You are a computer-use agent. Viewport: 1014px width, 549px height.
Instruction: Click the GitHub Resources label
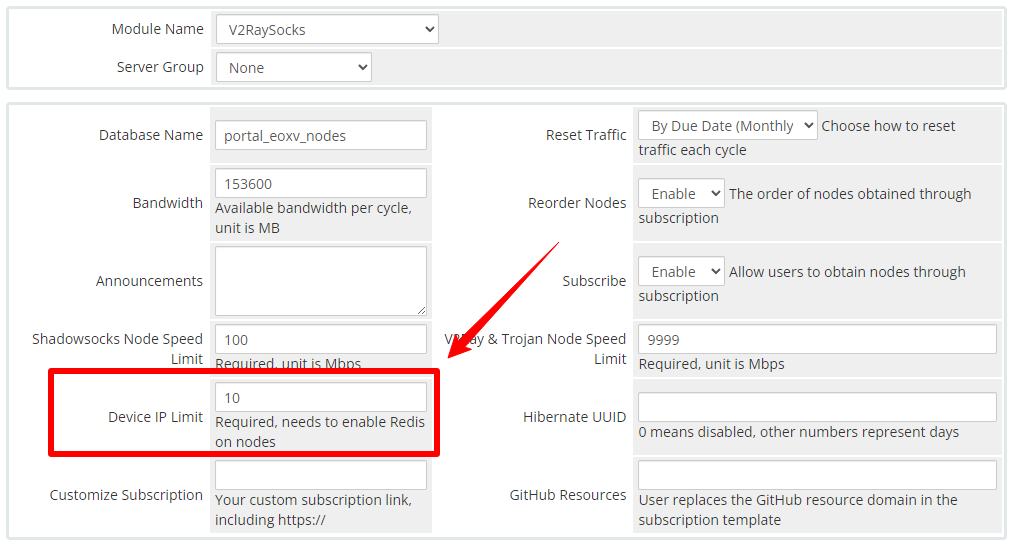pos(567,495)
